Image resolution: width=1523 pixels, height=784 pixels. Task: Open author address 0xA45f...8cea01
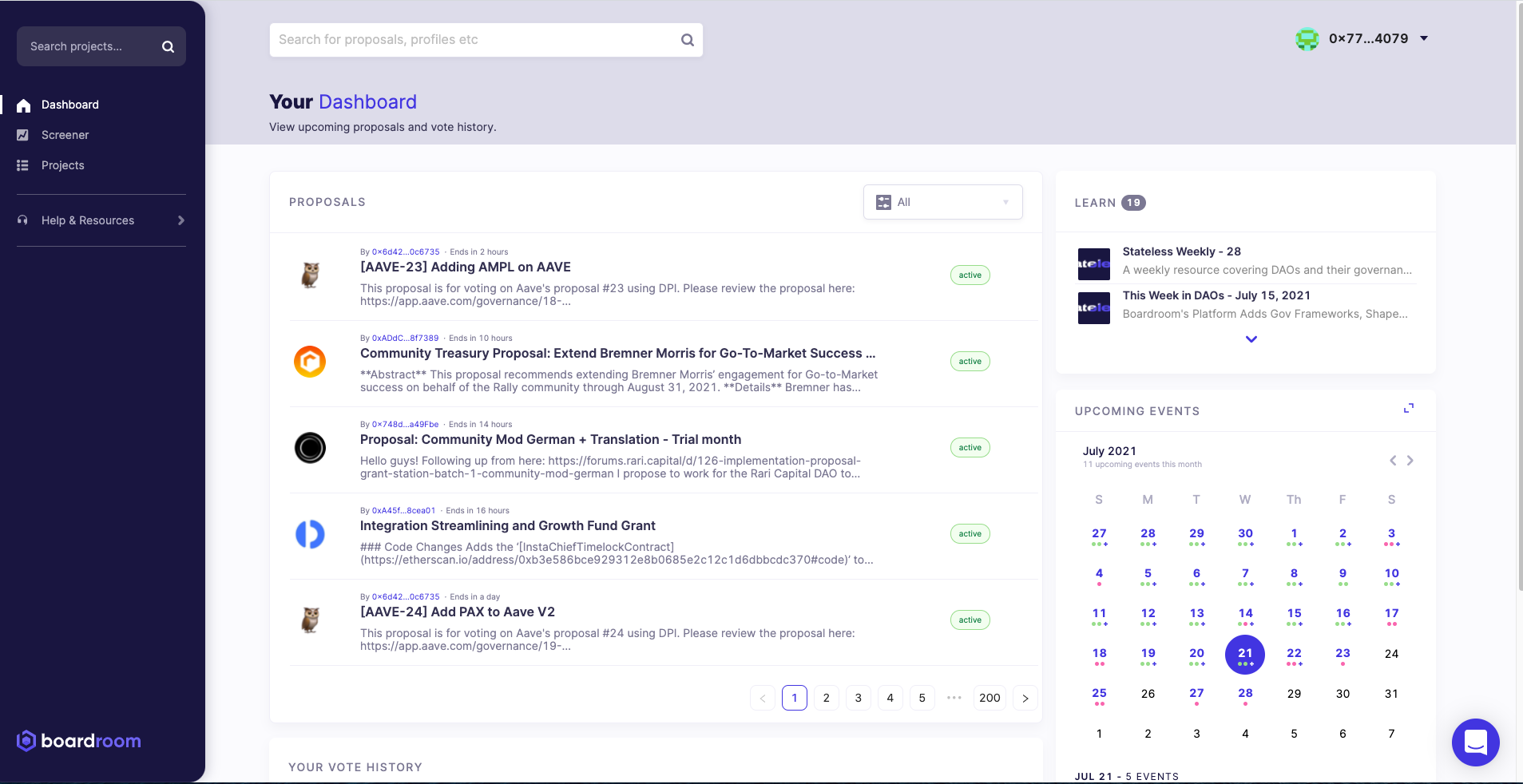[x=404, y=511]
